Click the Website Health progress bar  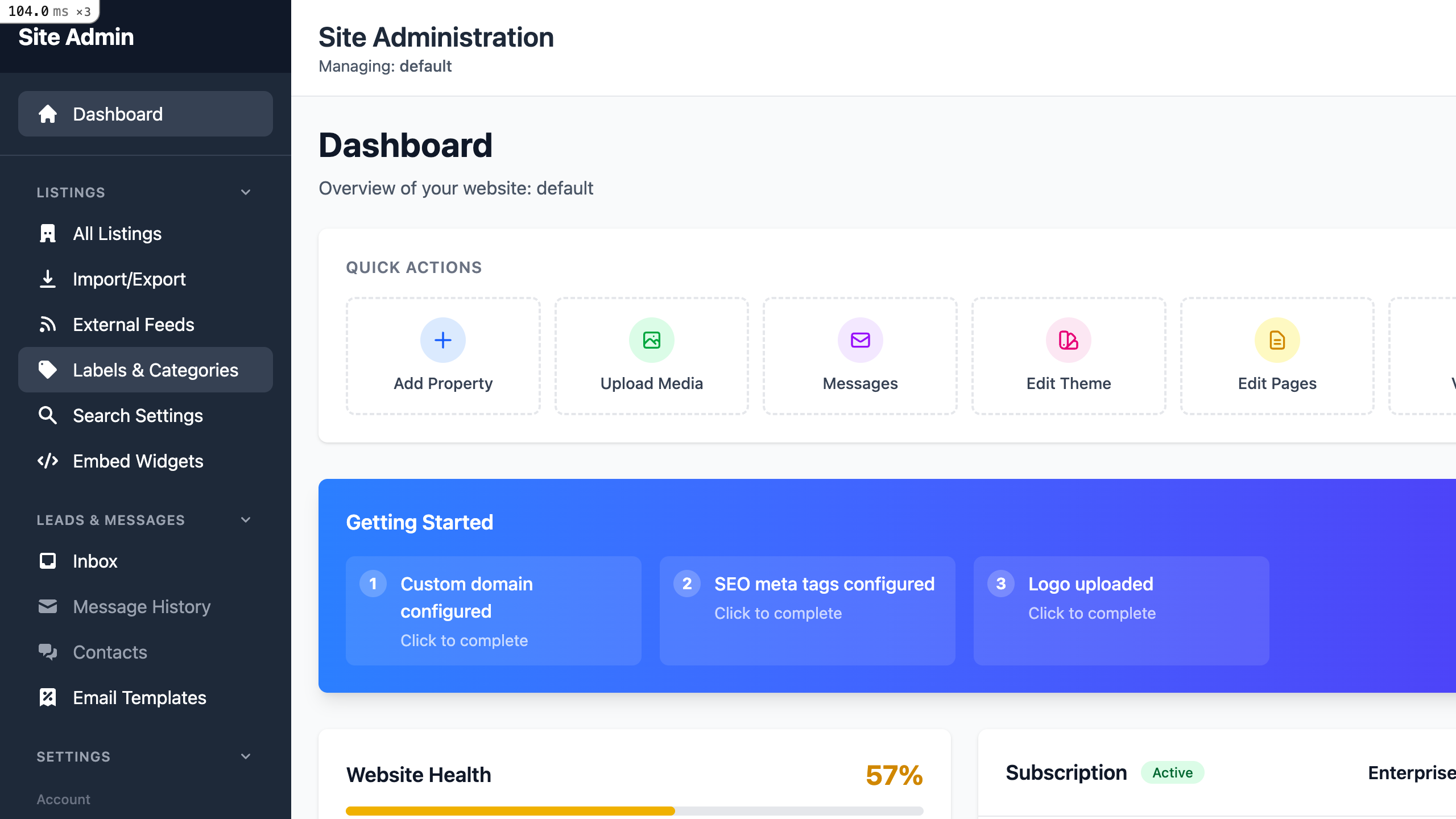pos(634,810)
